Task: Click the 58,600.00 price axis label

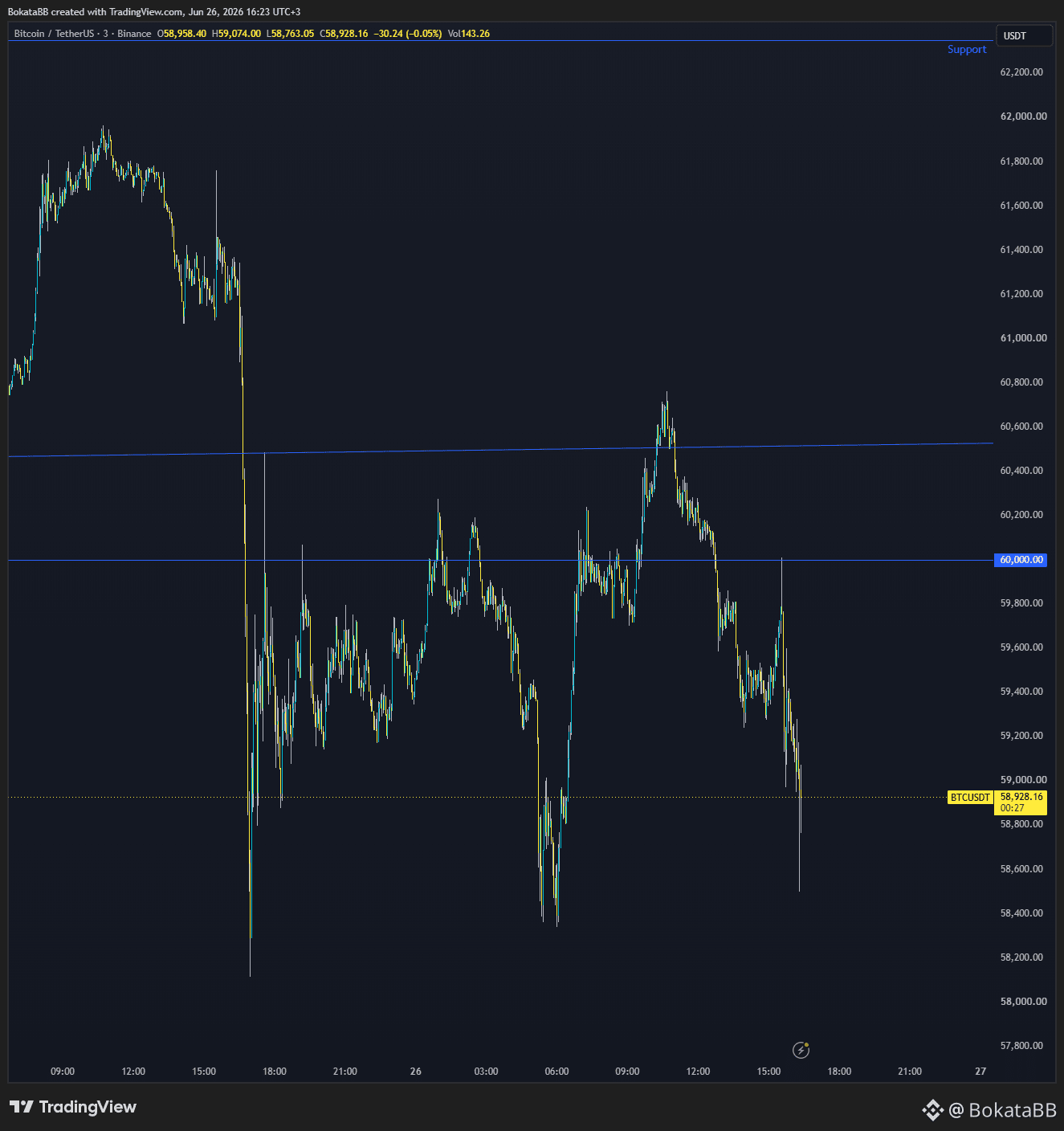Action: pos(1021,869)
